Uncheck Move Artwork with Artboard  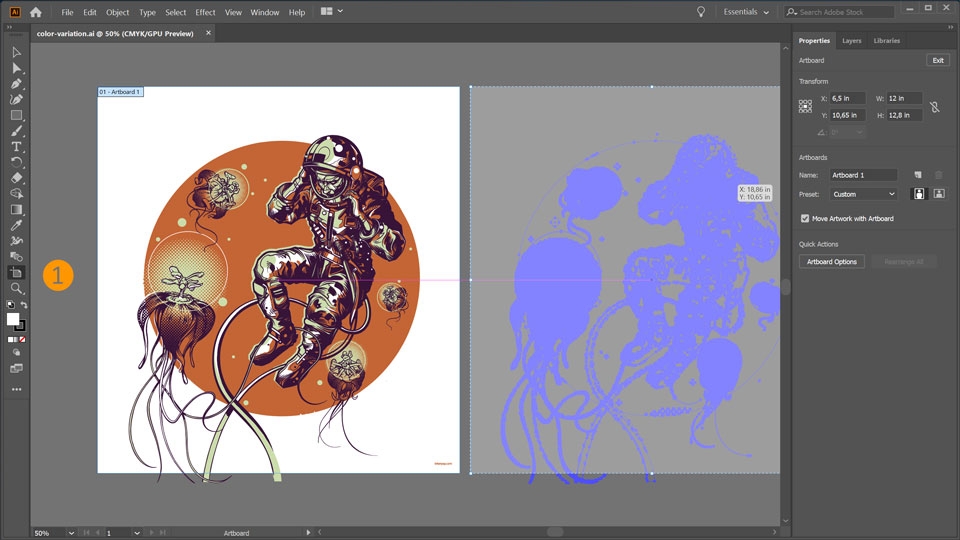805,219
